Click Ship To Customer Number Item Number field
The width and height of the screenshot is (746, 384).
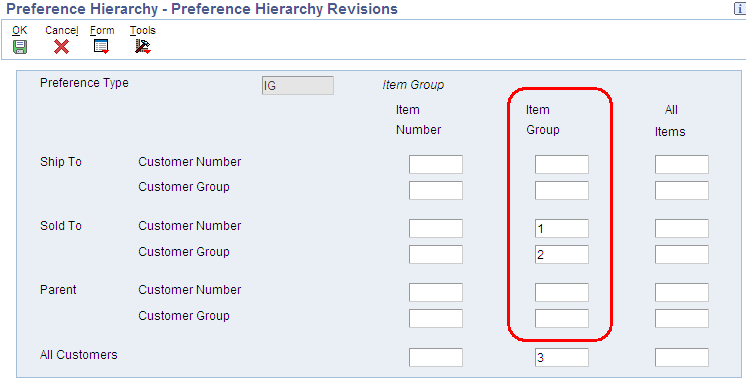(436, 165)
